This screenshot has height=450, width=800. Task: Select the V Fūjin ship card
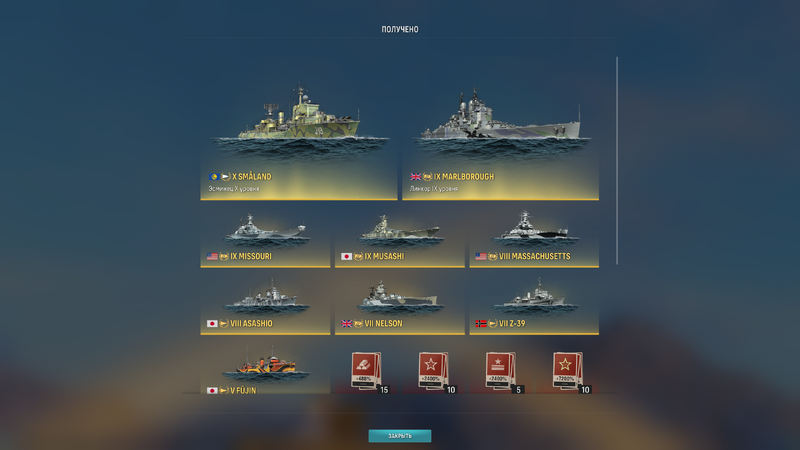[x=265, y=366]
